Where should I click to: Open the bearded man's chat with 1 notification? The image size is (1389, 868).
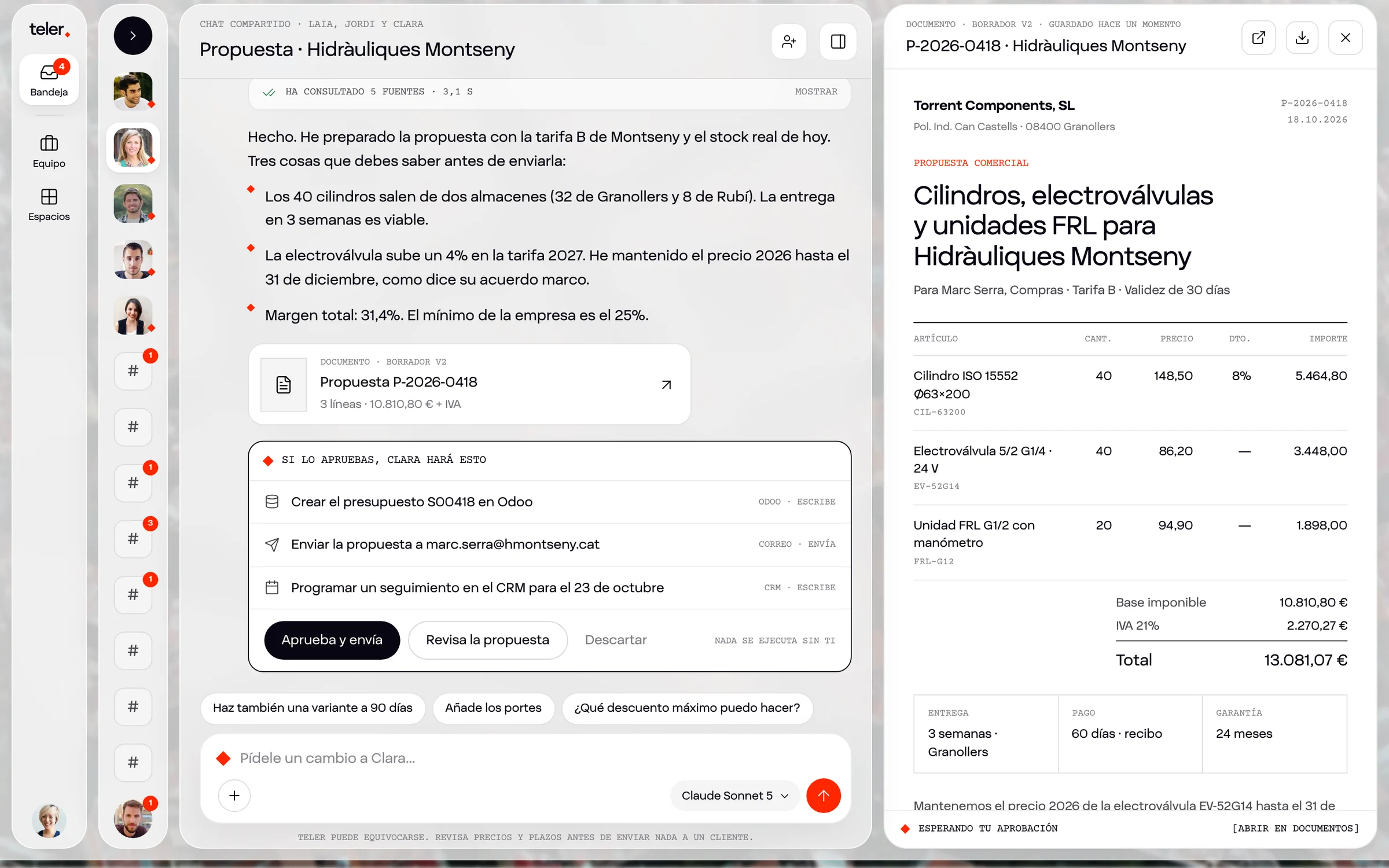133,818
